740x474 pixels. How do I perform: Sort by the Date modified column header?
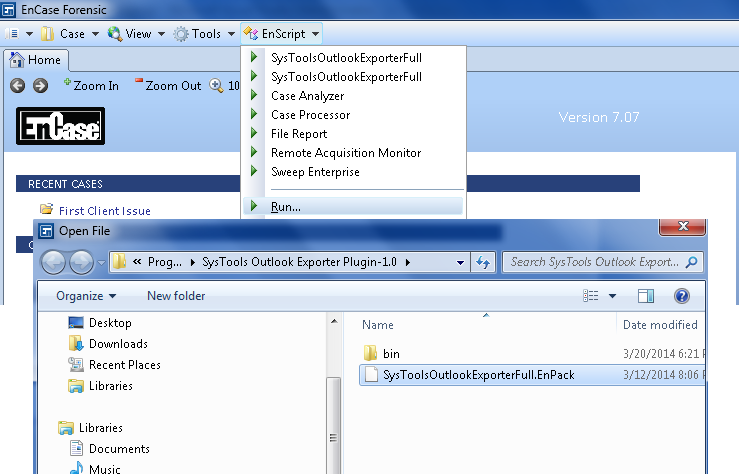pos(660,325)
